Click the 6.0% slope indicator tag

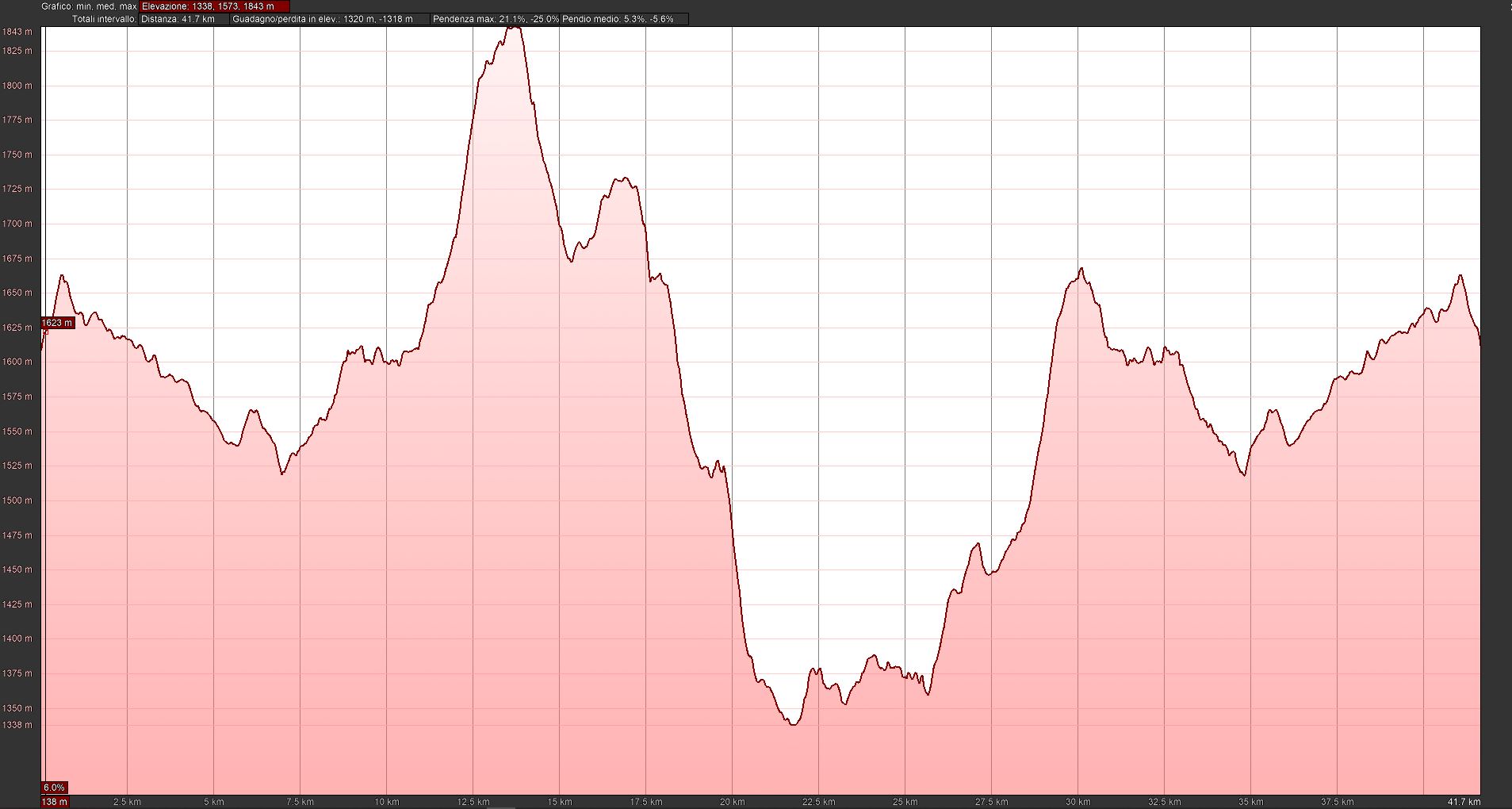tap(54, 788)
